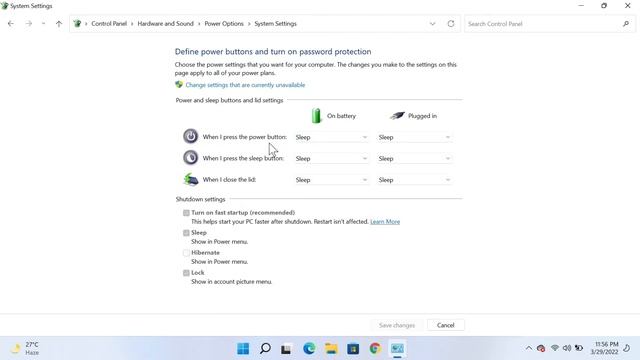Click the Save changes button
Viewport: 640px width, 360px height.
click(397, 325)
